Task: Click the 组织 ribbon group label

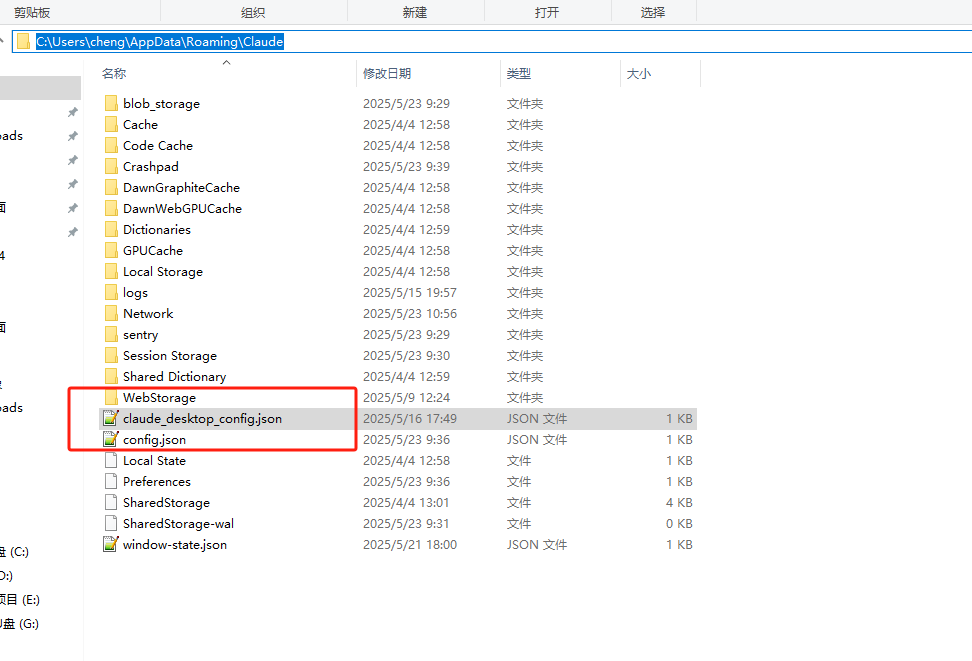Action: pos(253,12)
